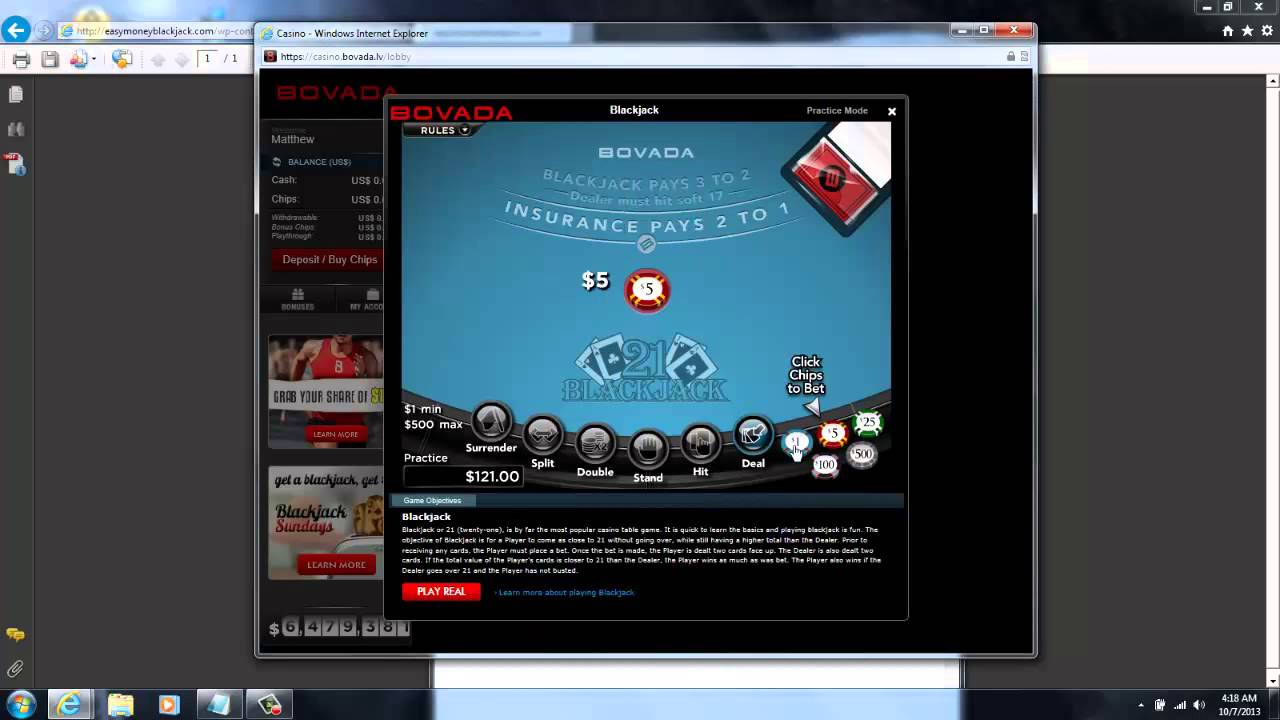The image size is (1280, 720).
Task: Click the share/collaborate PDF toolbar icon
Action: 121,60
